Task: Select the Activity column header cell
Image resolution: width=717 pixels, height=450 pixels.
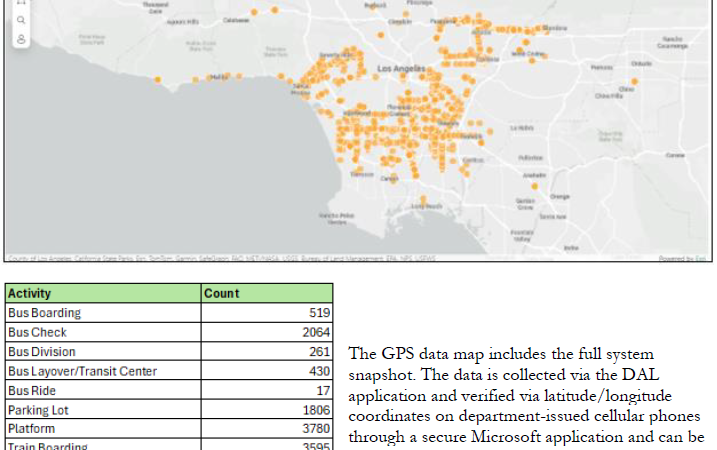Action: 103,294
